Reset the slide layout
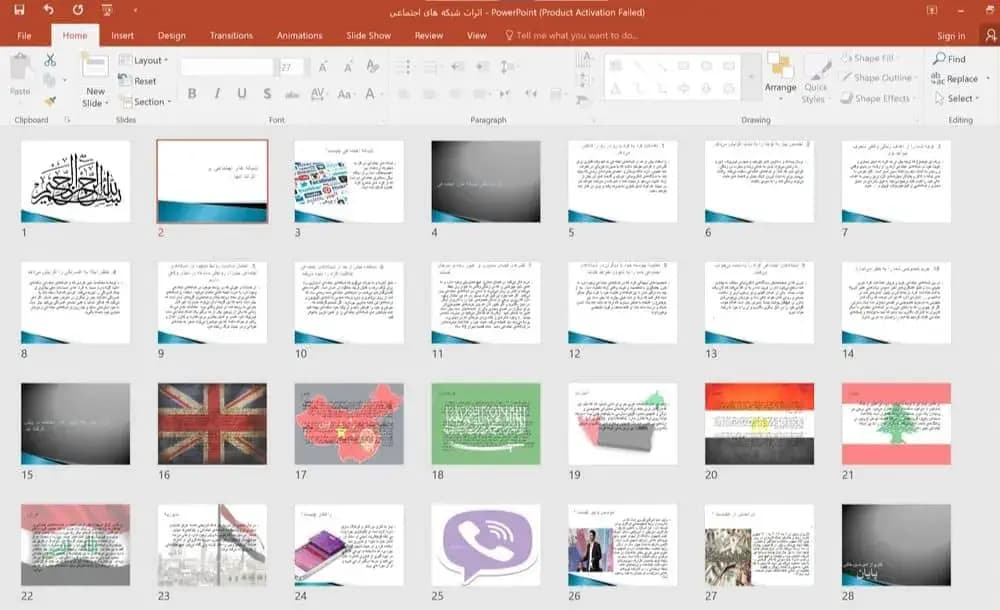The image size is (1000, 610). coord(138,81)
